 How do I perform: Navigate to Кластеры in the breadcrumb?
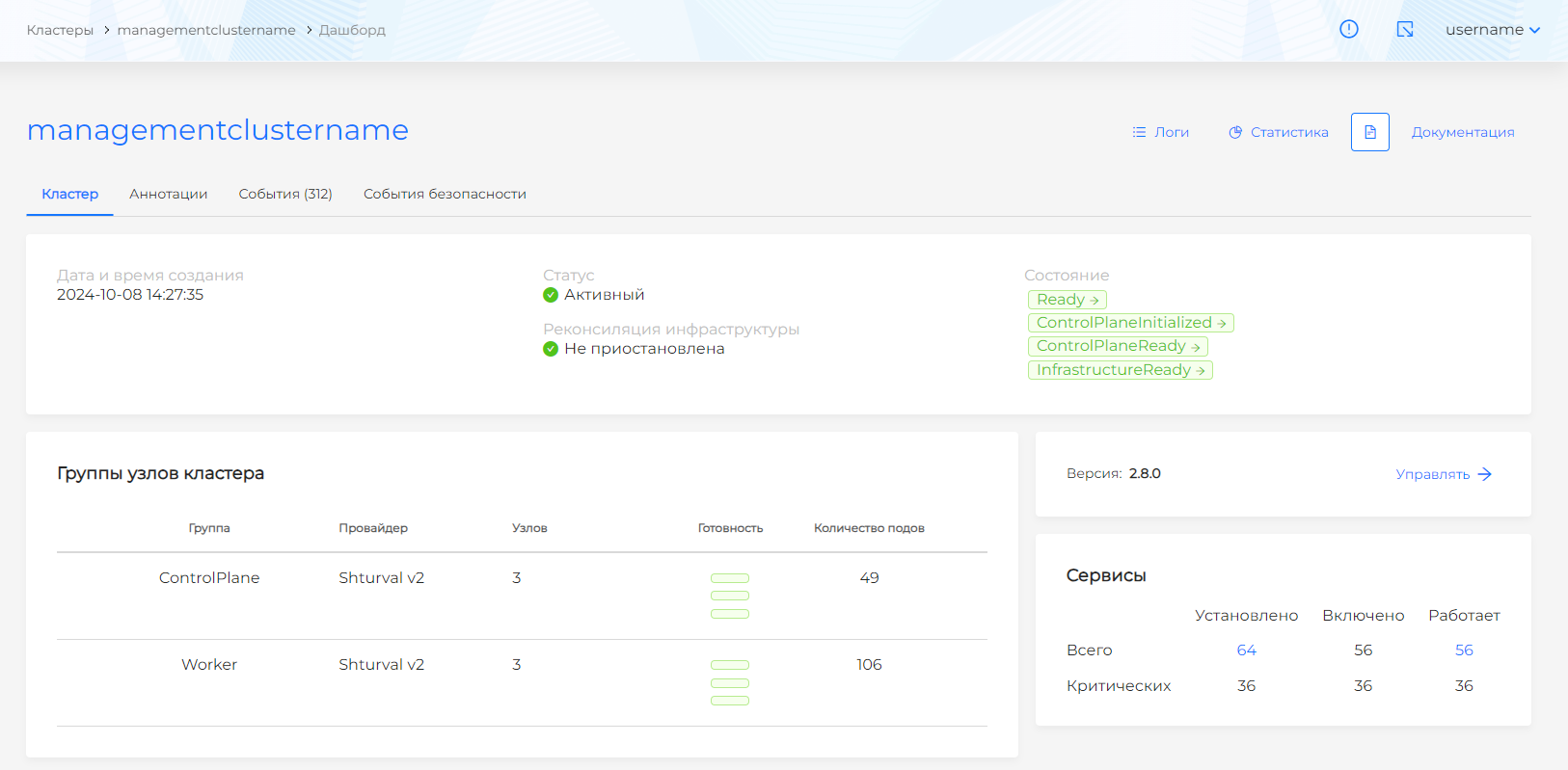point(60,30)
